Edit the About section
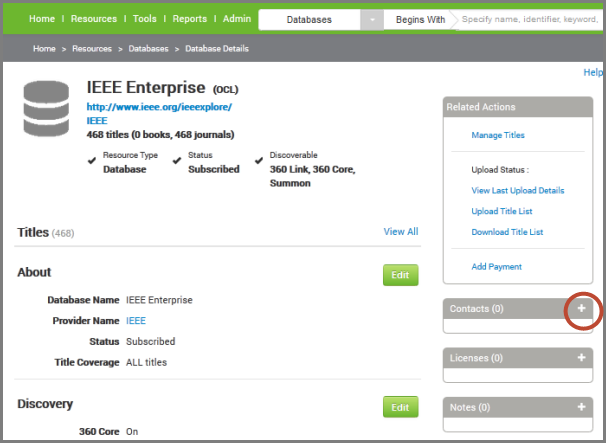The width and height of the screenshot is (606, 443). (400, 275)
